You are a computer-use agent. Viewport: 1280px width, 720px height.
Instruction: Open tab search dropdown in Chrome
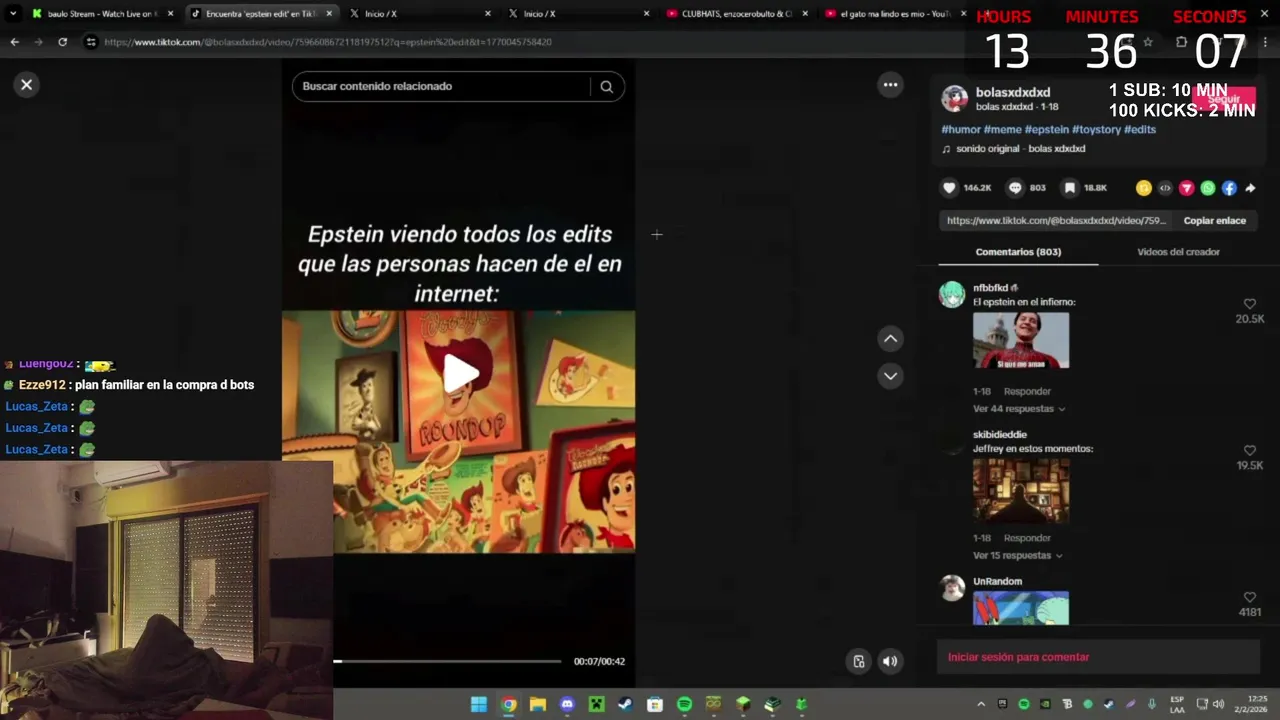pos(13,14)
